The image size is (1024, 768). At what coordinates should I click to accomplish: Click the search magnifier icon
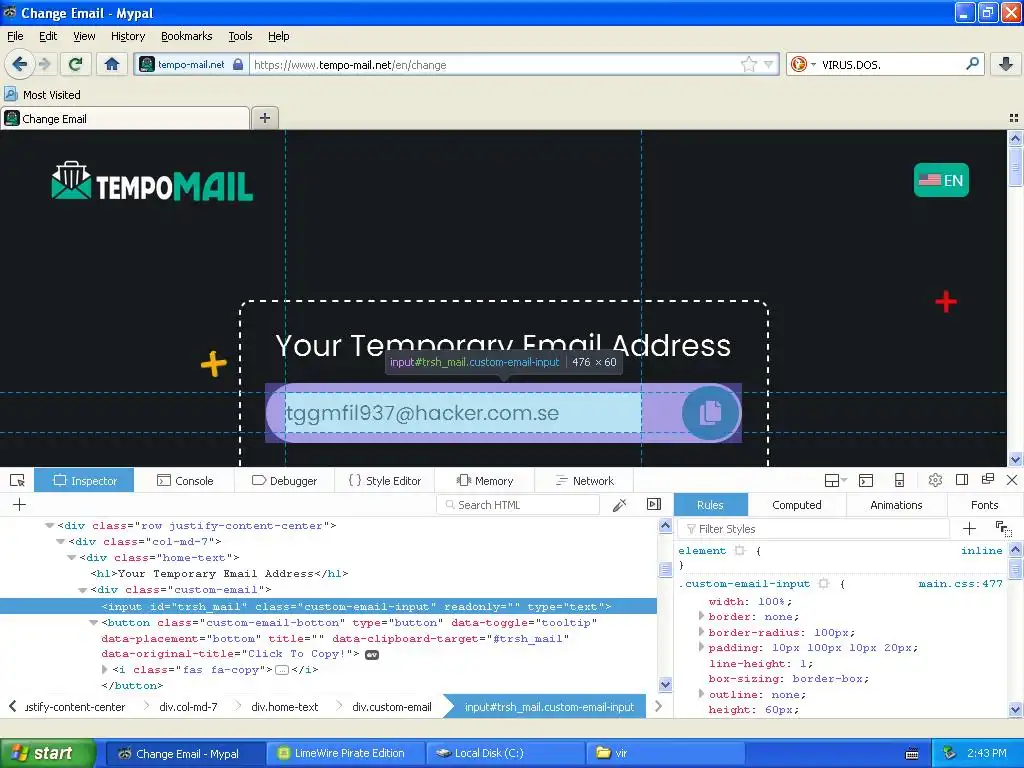[972, 64]
